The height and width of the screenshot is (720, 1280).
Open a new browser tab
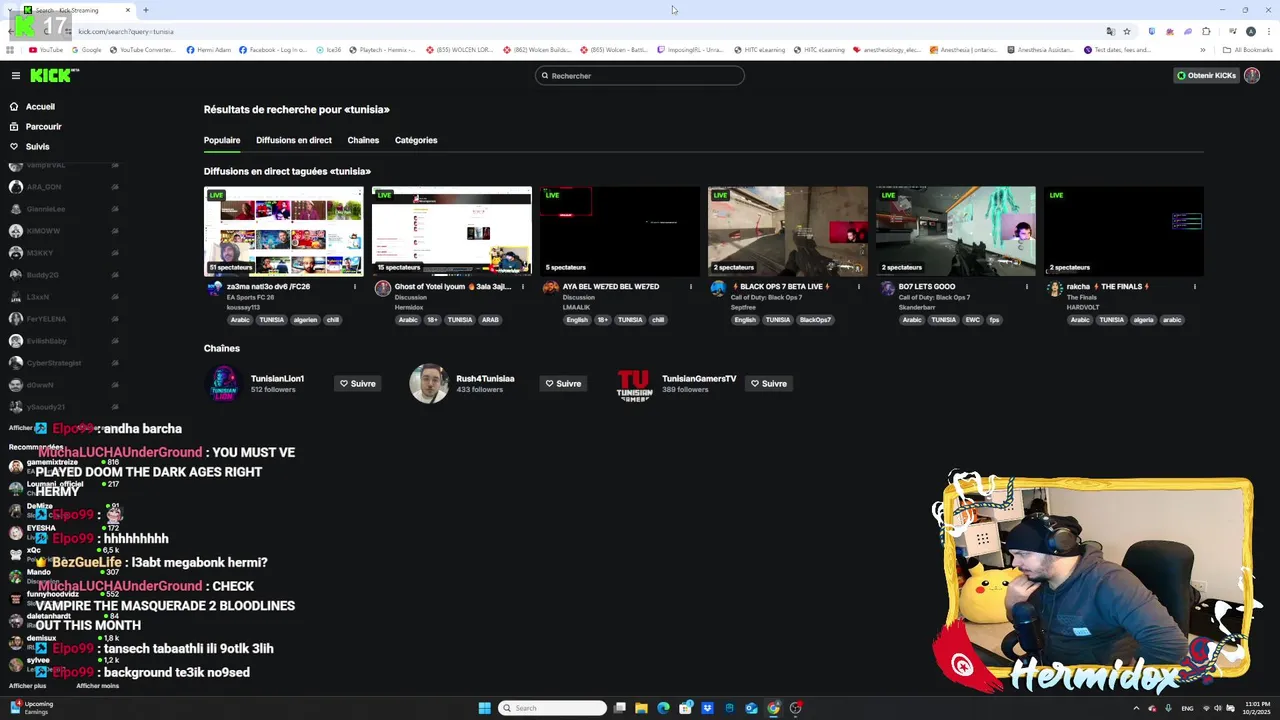(145, 10)
